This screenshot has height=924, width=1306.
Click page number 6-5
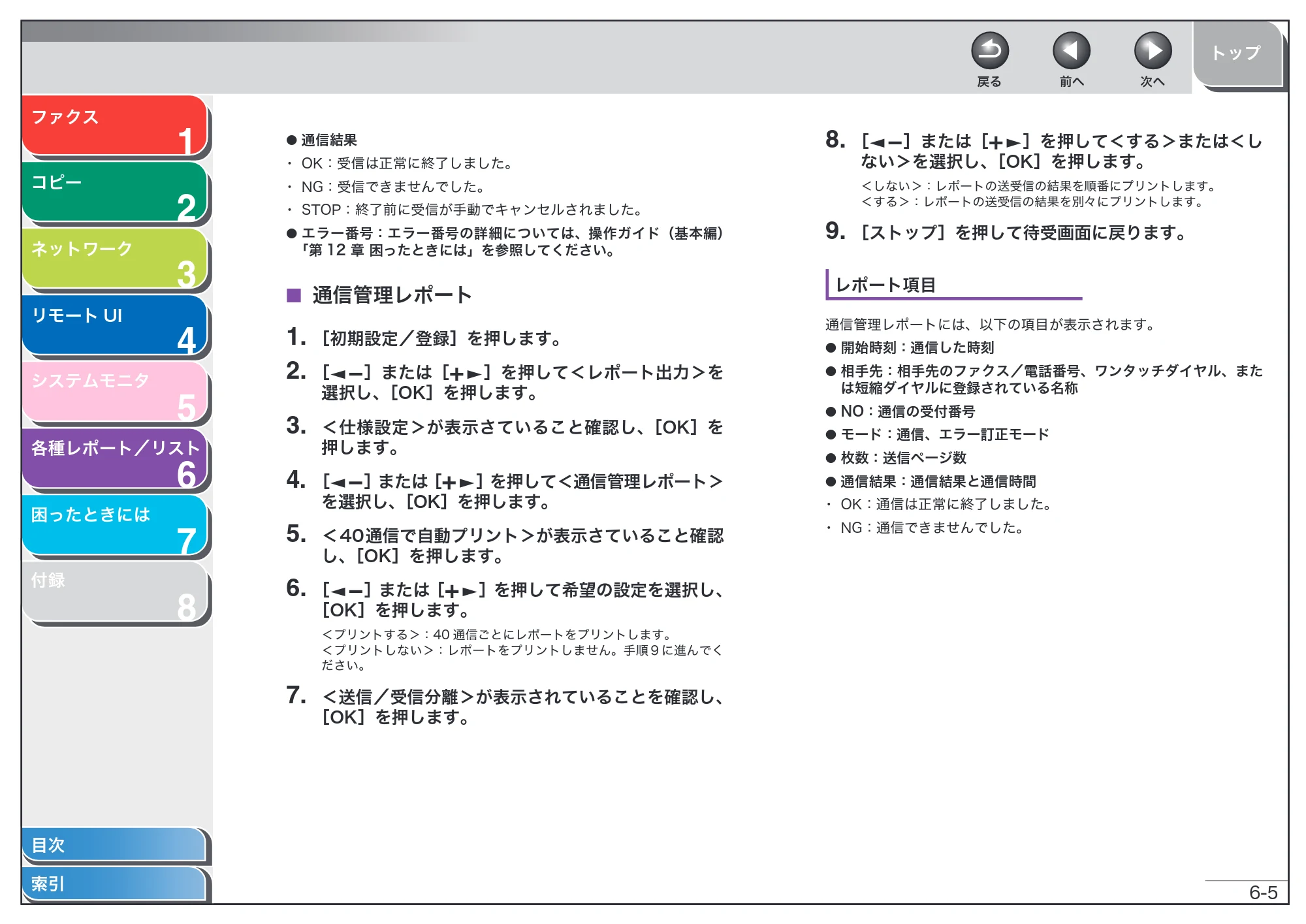[x=1262, y=893]
